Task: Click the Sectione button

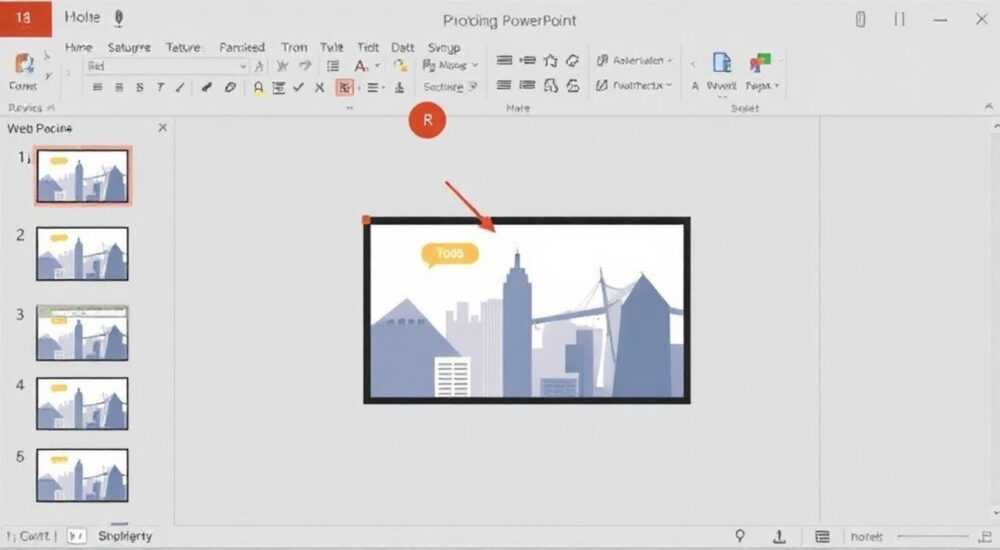Action: (450, 87)
